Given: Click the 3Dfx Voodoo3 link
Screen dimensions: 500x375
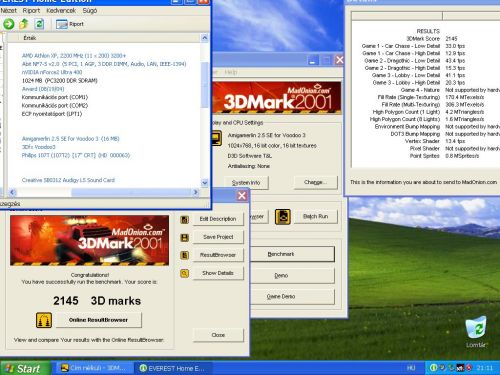Looking at the screenshot, I should (x=39, y=147).
